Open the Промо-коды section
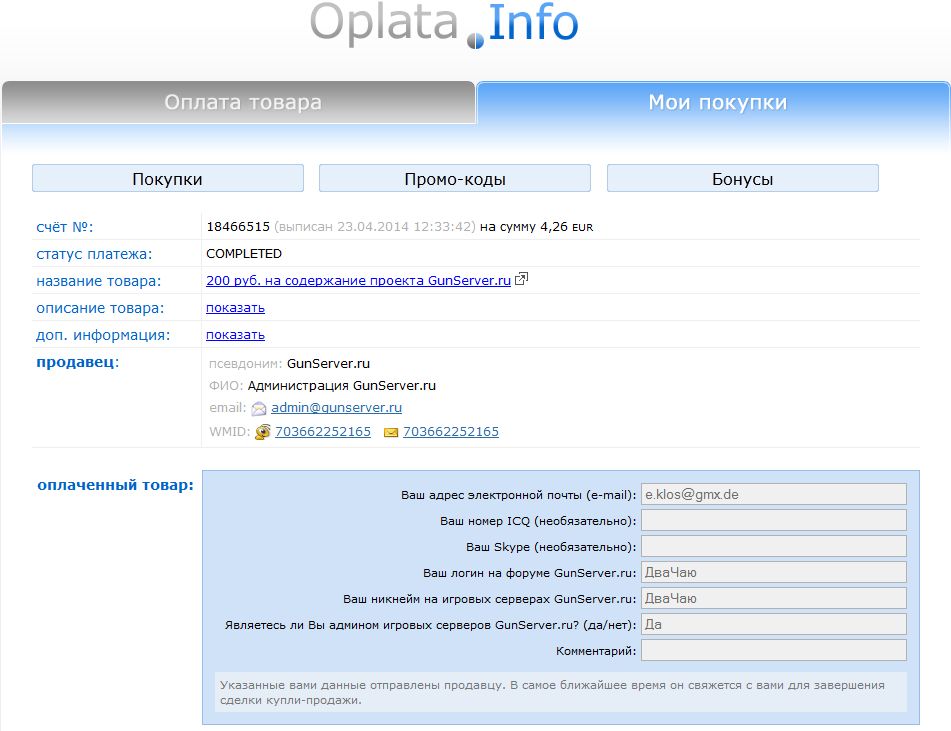Screen dimensions: 951x731 tap(454, 179)
